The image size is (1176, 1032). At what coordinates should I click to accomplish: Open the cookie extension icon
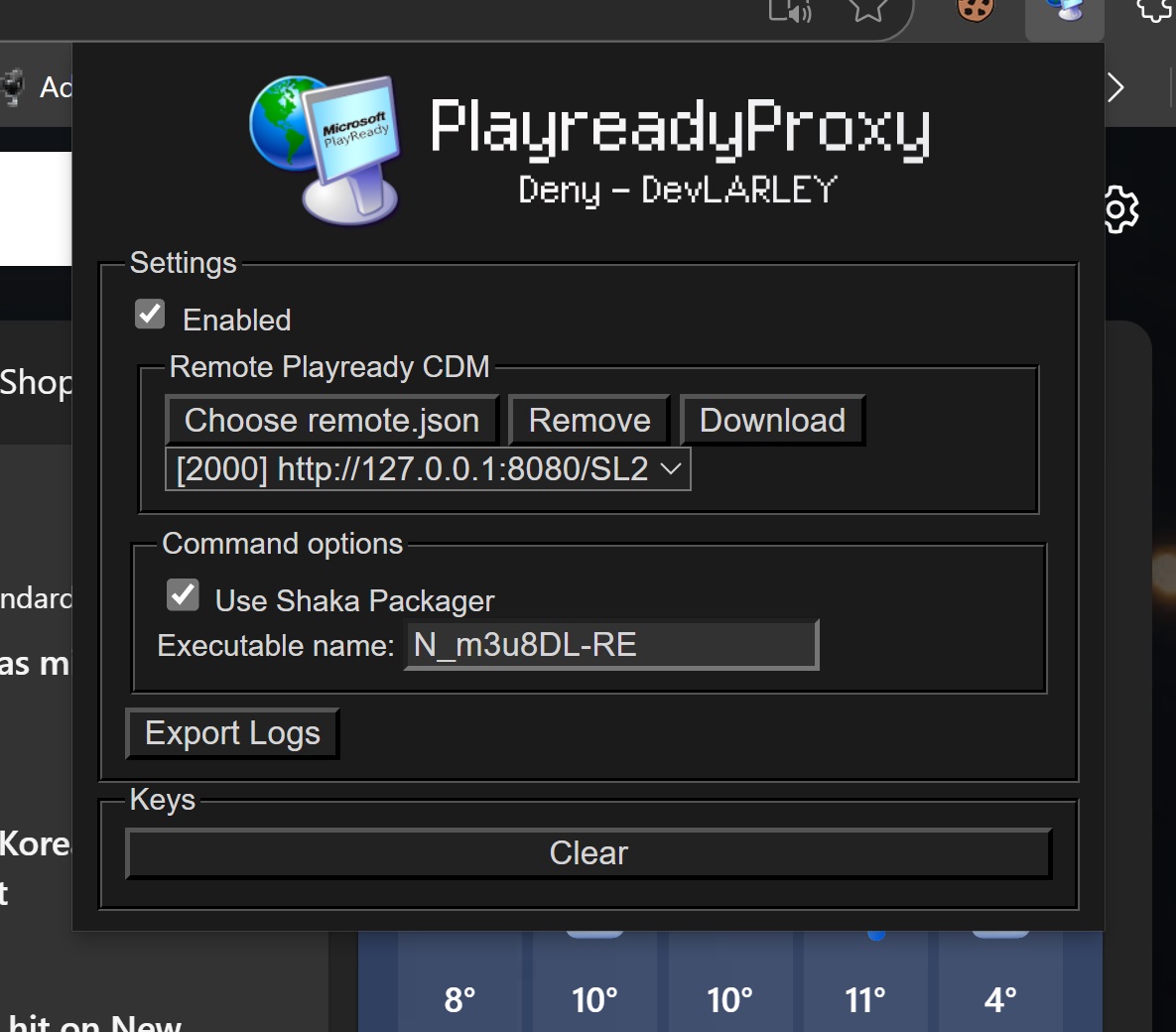point(975,9)
